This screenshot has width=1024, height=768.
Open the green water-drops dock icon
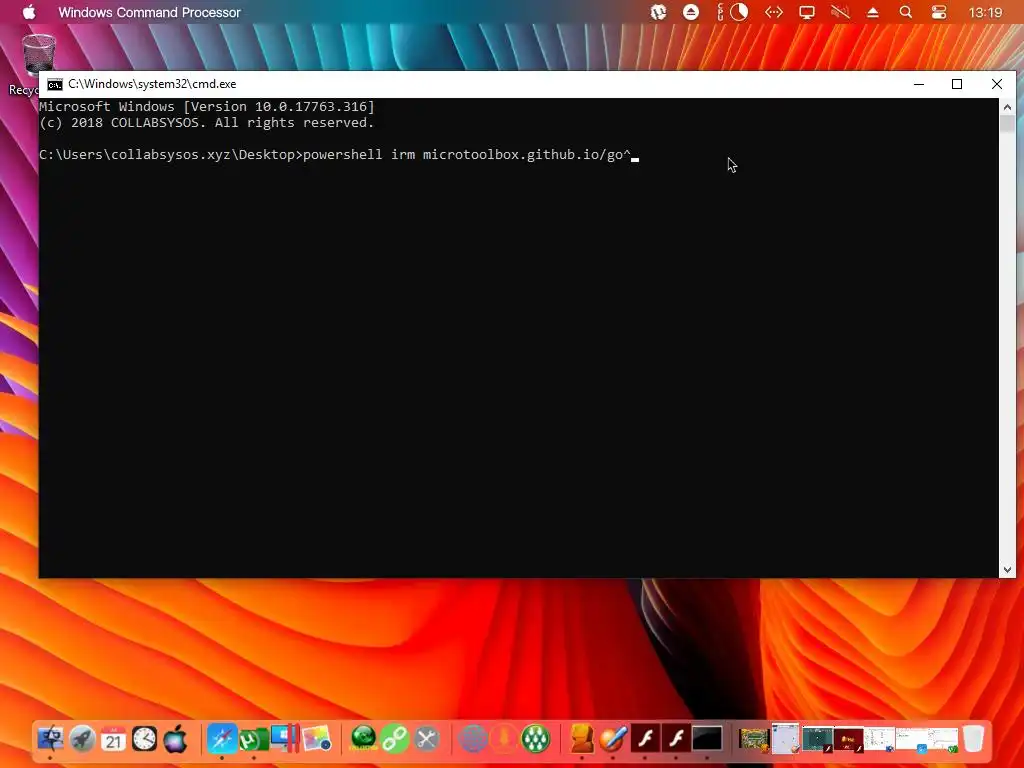pos(536,739)
